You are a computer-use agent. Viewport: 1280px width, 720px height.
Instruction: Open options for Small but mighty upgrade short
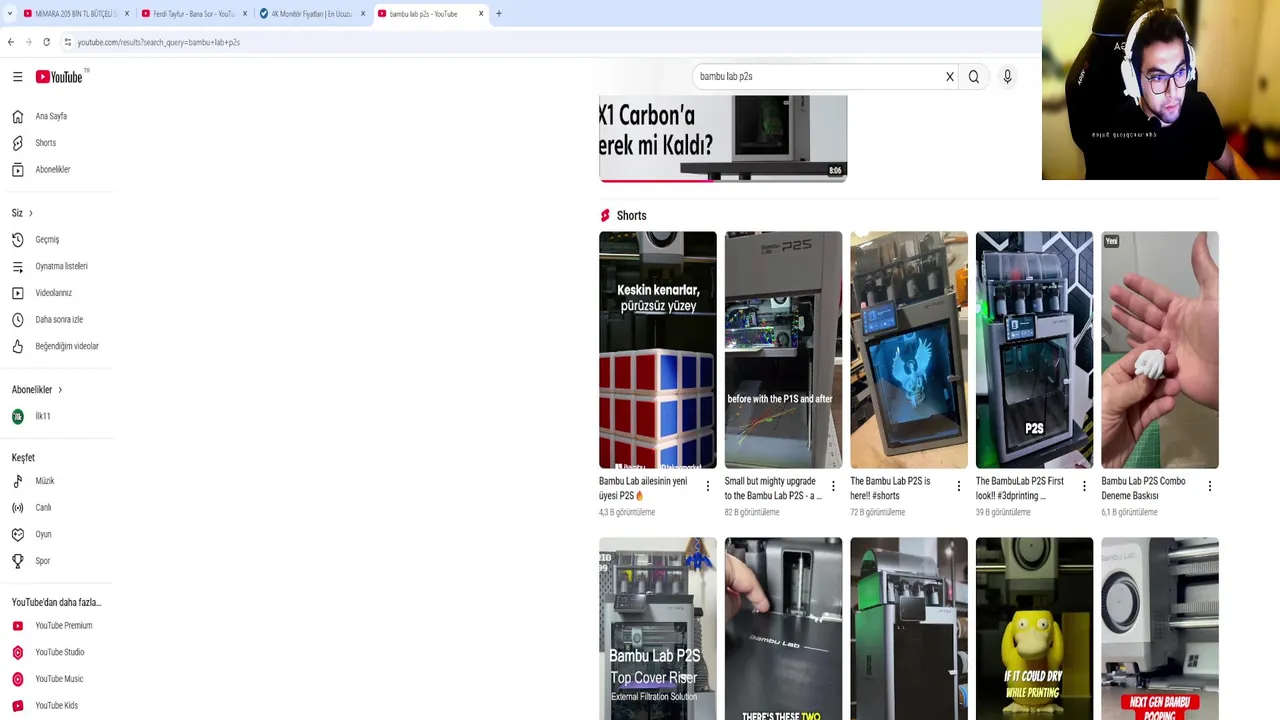[x=833, y=487]
